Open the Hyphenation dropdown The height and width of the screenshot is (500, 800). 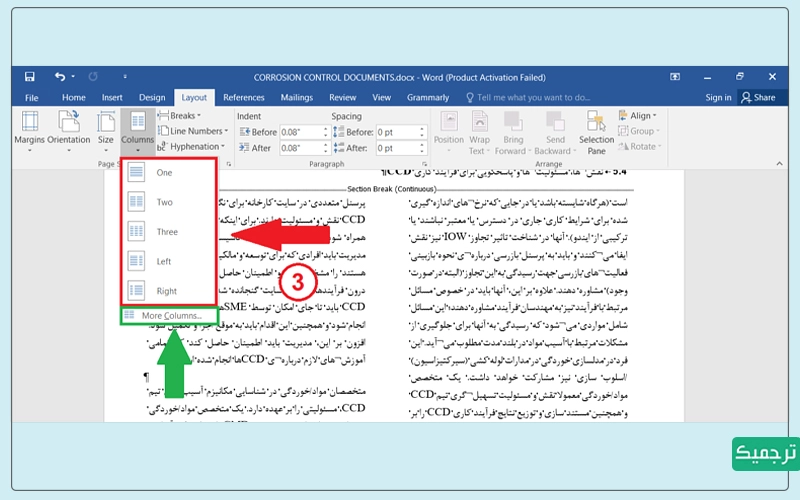[191, 146]
